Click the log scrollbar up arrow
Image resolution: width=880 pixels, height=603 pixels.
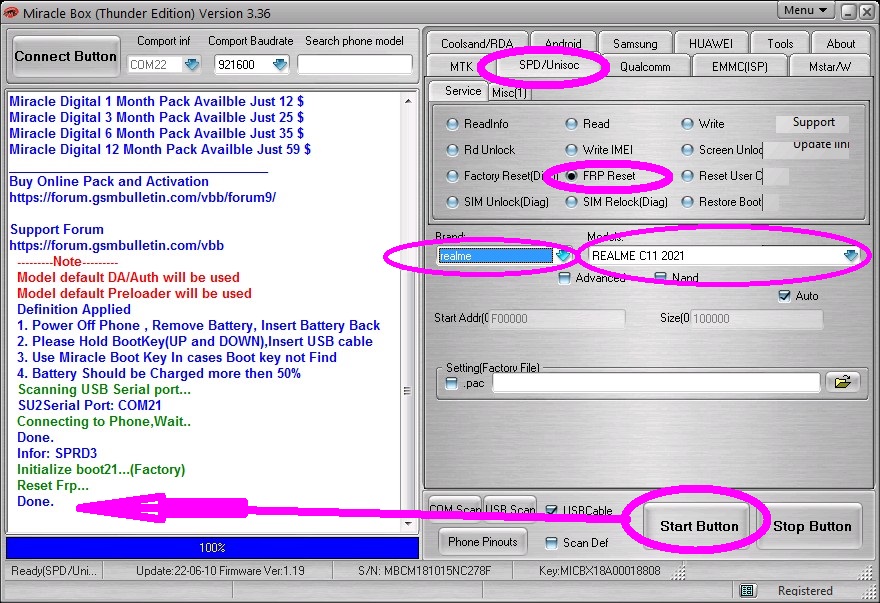coord(408,101)
